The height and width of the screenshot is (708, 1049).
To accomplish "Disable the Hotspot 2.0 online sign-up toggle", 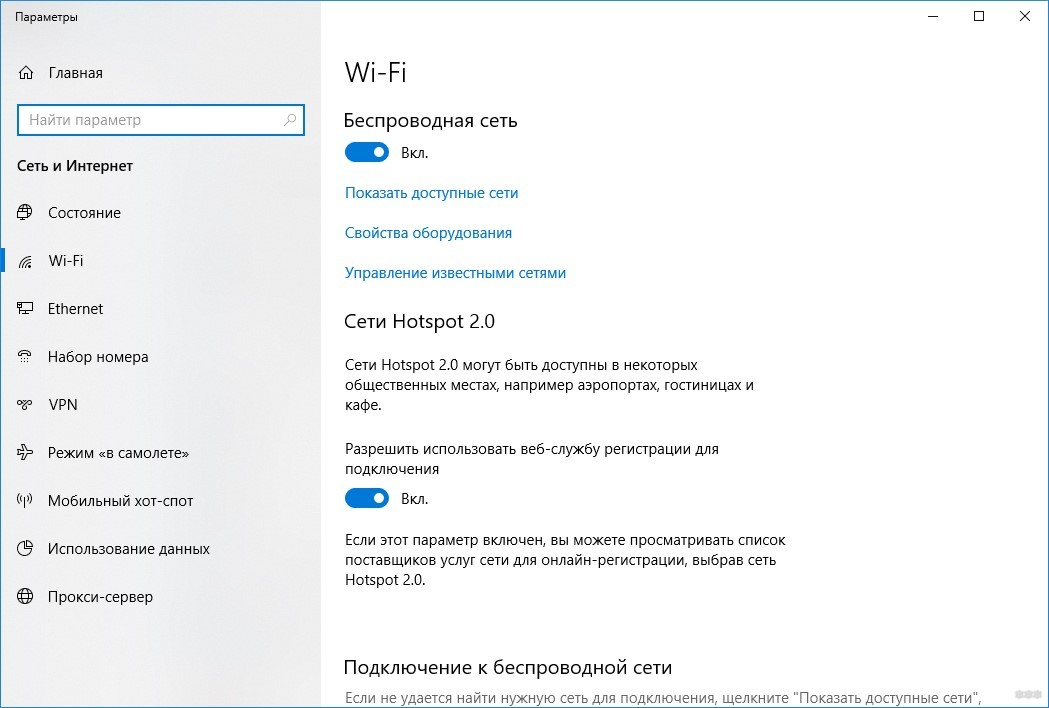I will click(367, 499).
